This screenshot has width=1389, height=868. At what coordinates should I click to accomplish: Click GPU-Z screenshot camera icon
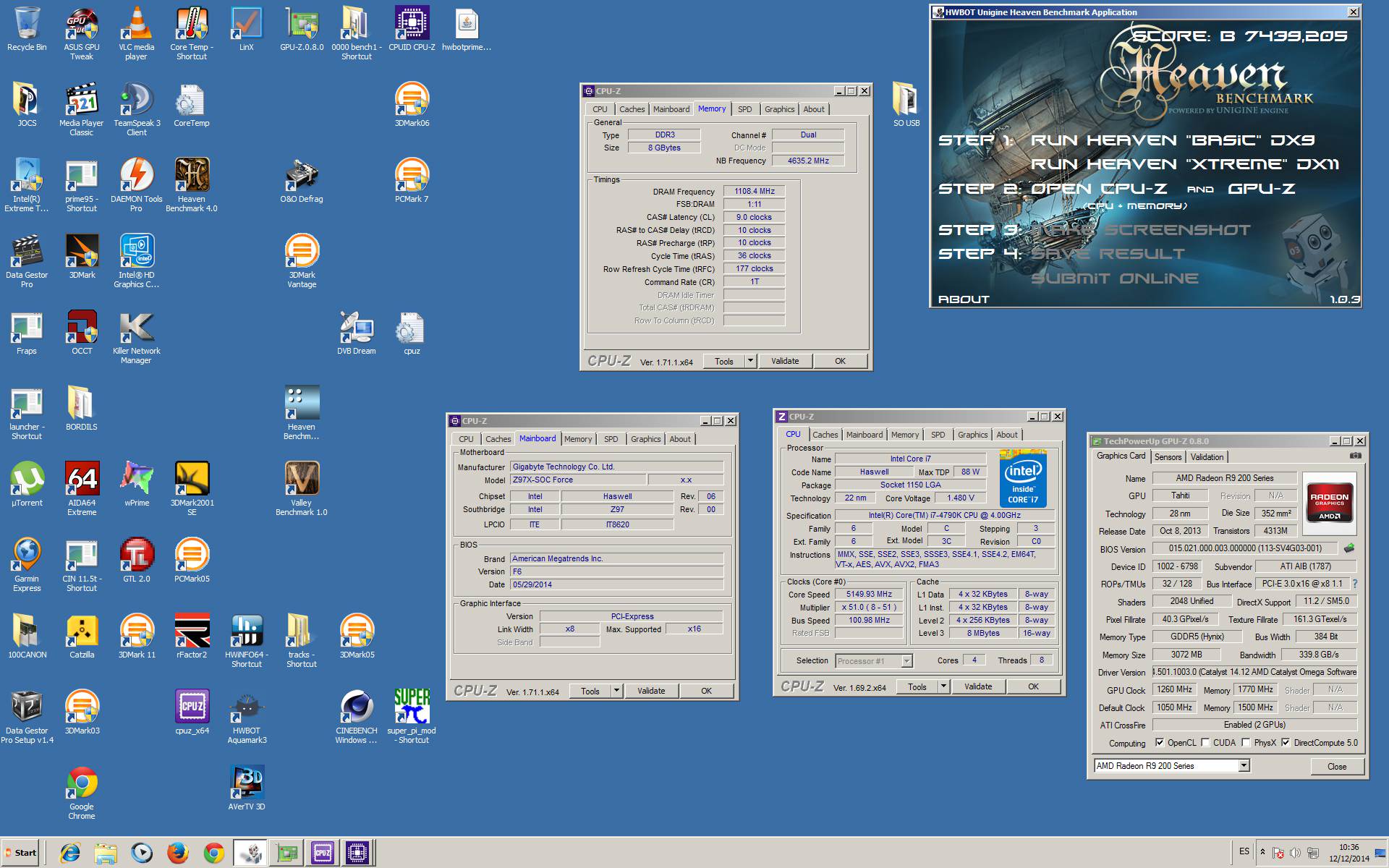(1356, 456)
